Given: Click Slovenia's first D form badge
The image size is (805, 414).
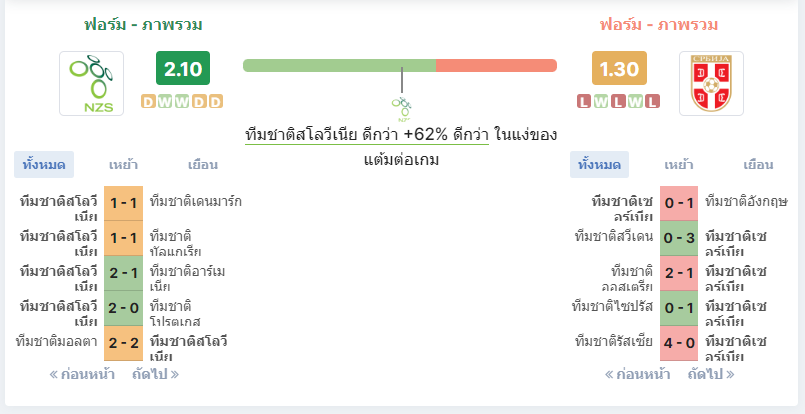Looking at the screenshot, I should [x=148, y=102].
